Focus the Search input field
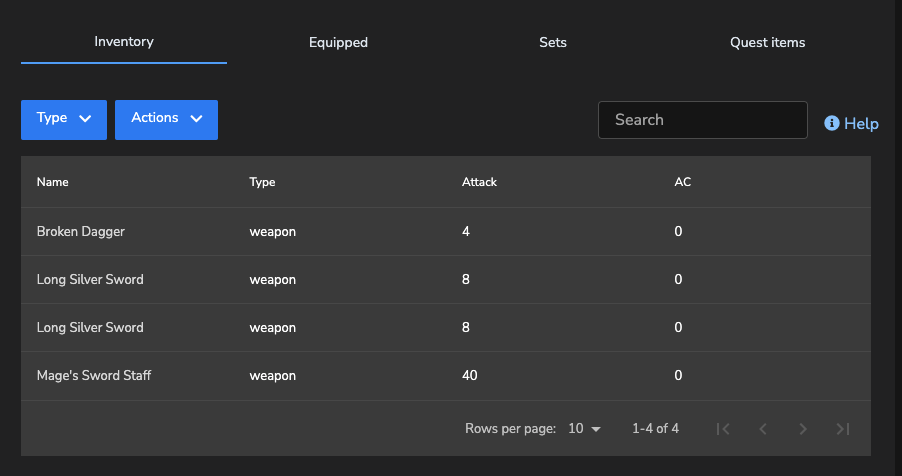902x476 pixels. 702,120
